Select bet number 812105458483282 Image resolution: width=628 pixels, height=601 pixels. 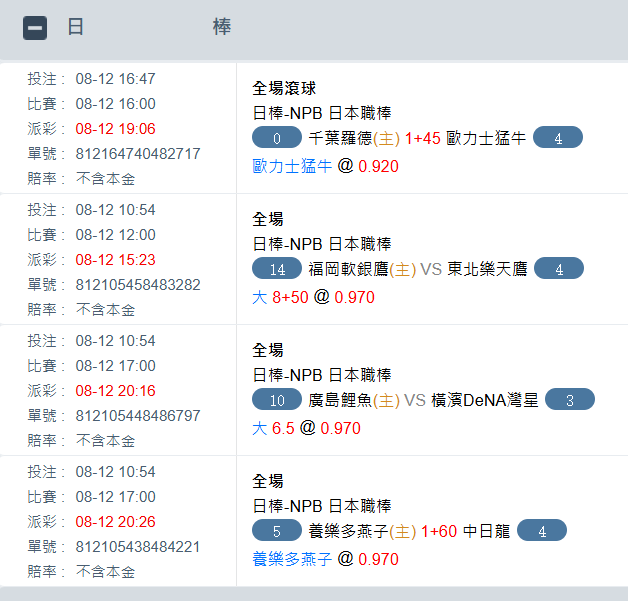[138, 285]
